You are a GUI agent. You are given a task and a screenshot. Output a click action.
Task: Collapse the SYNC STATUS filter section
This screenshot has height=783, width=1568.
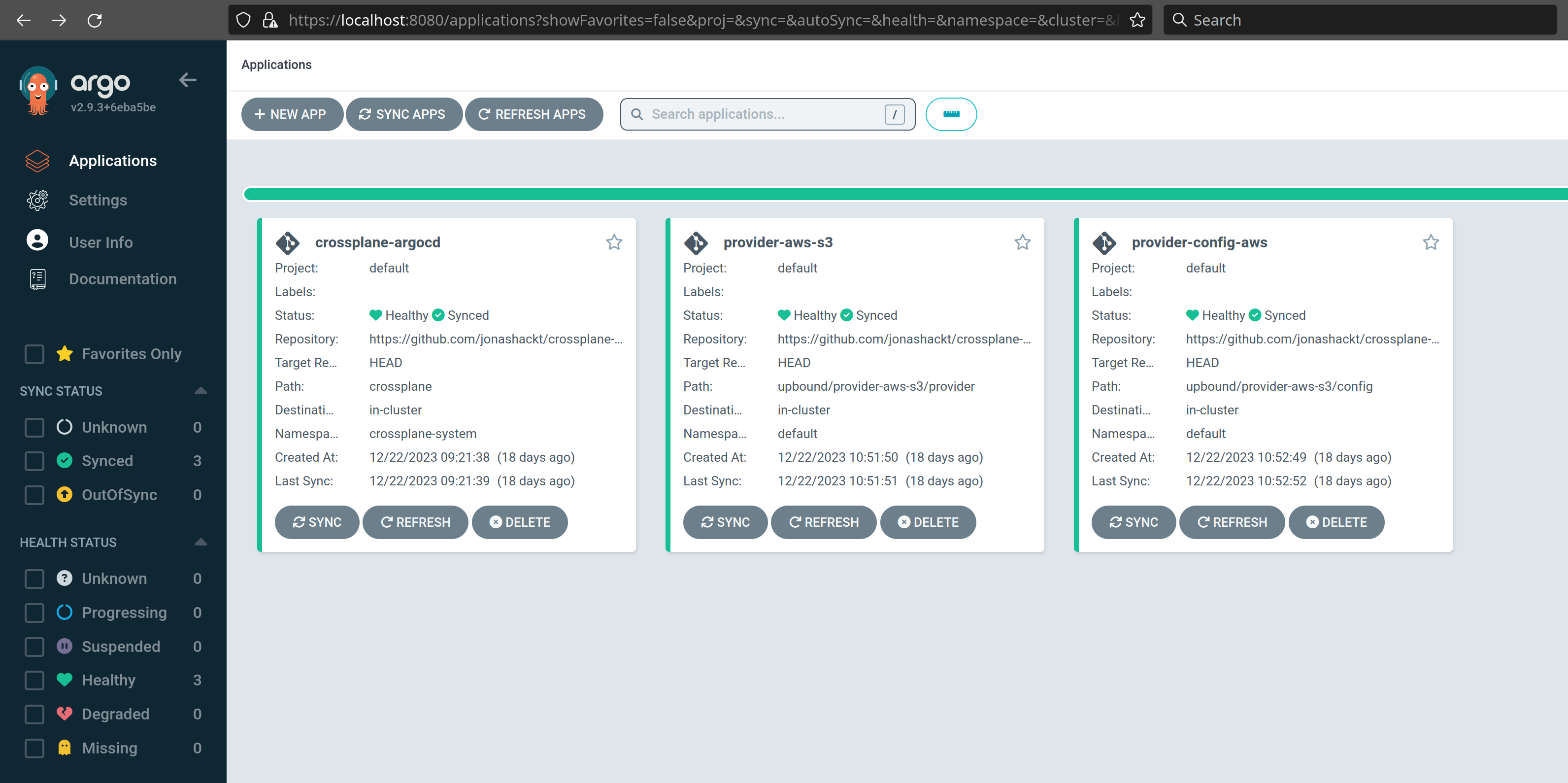click(x=200, y=391)
